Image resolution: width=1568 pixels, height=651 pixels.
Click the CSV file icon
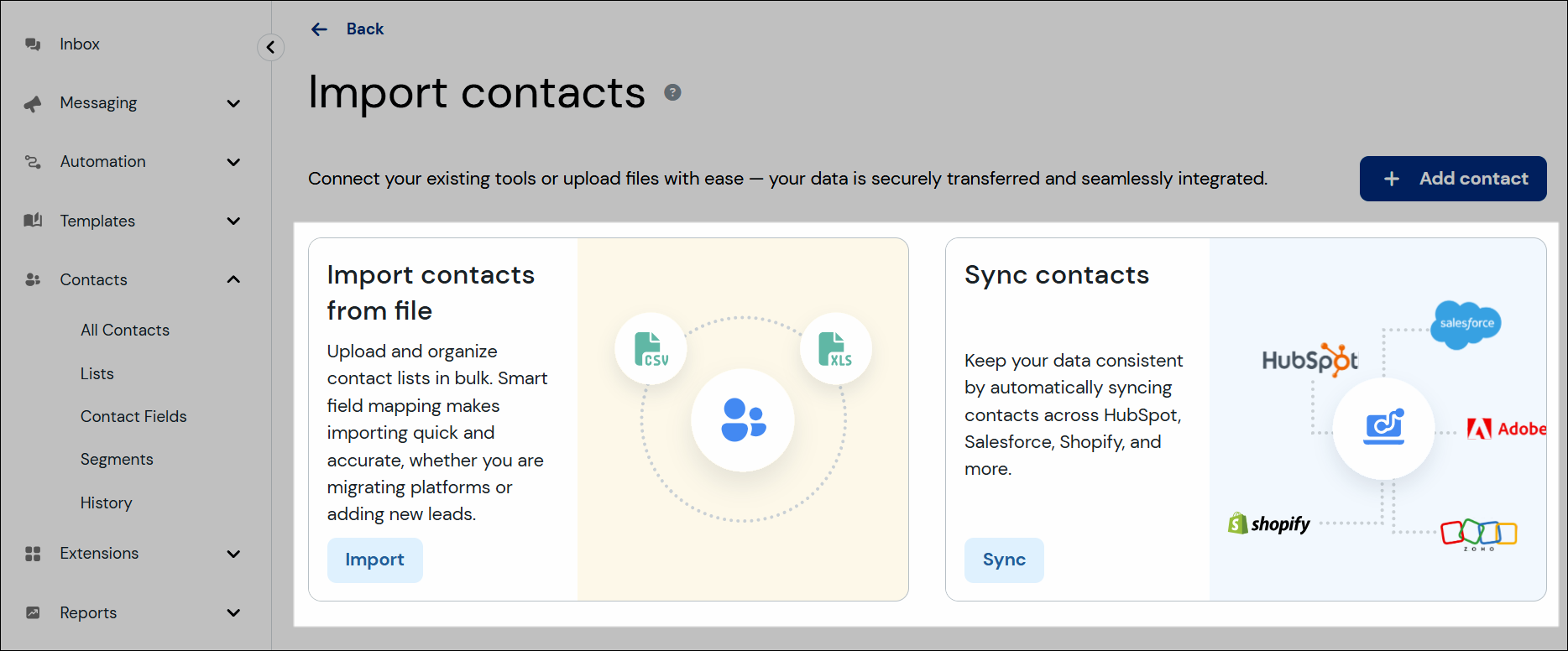tap(651, 348)
